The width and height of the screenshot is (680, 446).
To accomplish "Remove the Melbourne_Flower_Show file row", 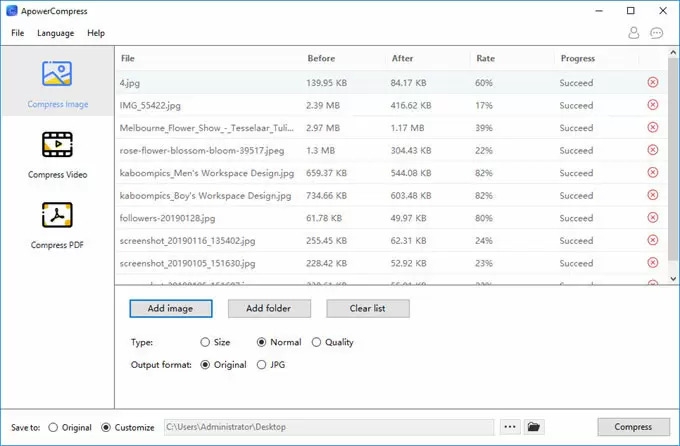I will click(653, 127).
